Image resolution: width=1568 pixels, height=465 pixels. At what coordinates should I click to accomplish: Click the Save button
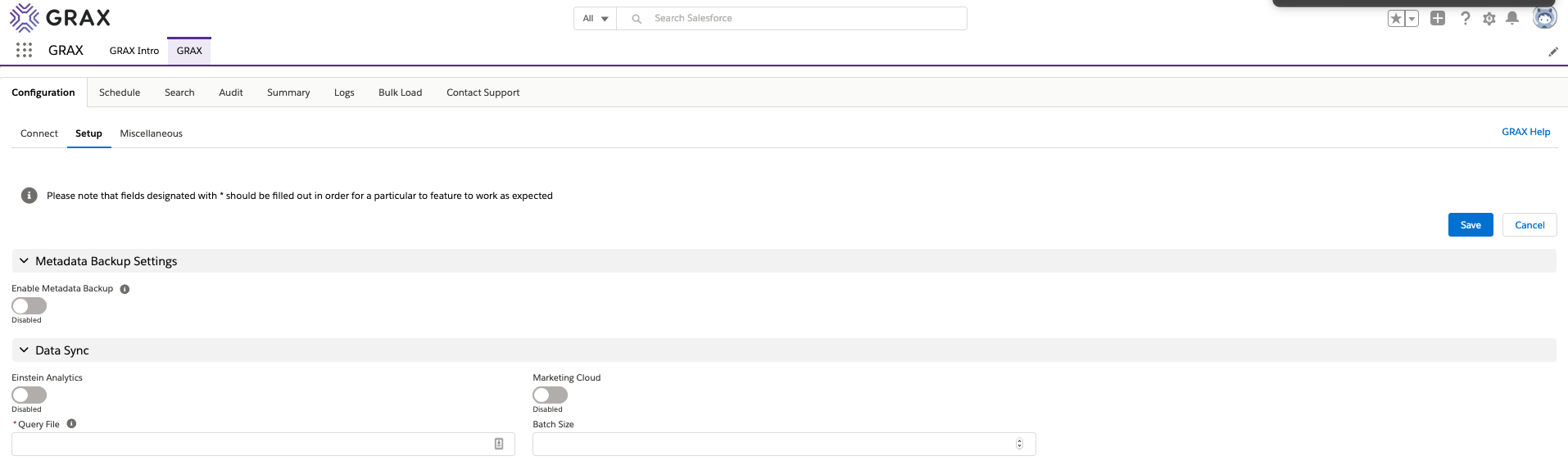click(1471, 225)
